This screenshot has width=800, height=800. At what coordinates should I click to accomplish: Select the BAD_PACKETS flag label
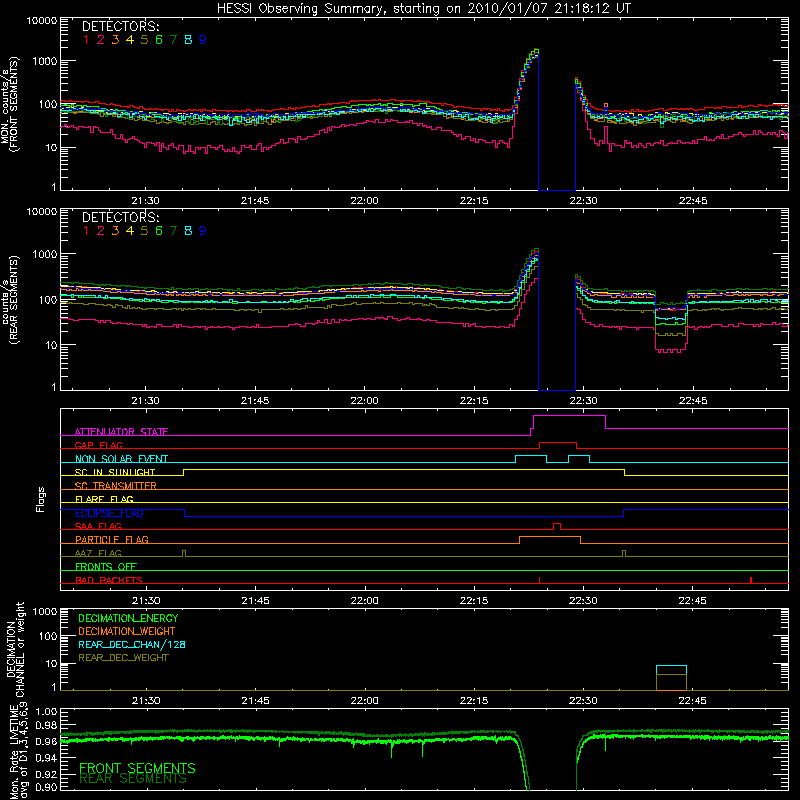[109, 580]
